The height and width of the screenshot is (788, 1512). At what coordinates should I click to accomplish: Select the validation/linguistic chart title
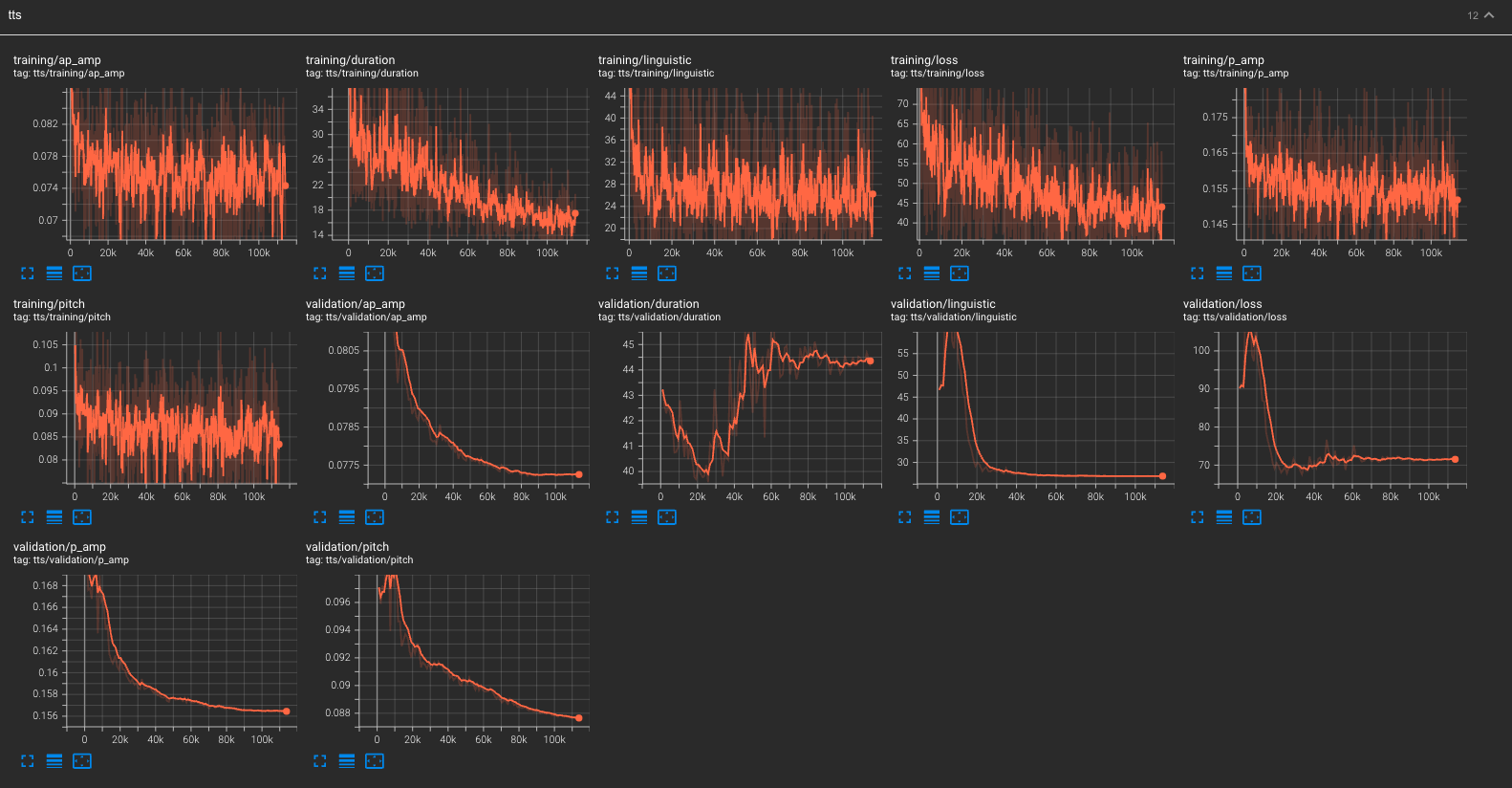click(943, 304)
